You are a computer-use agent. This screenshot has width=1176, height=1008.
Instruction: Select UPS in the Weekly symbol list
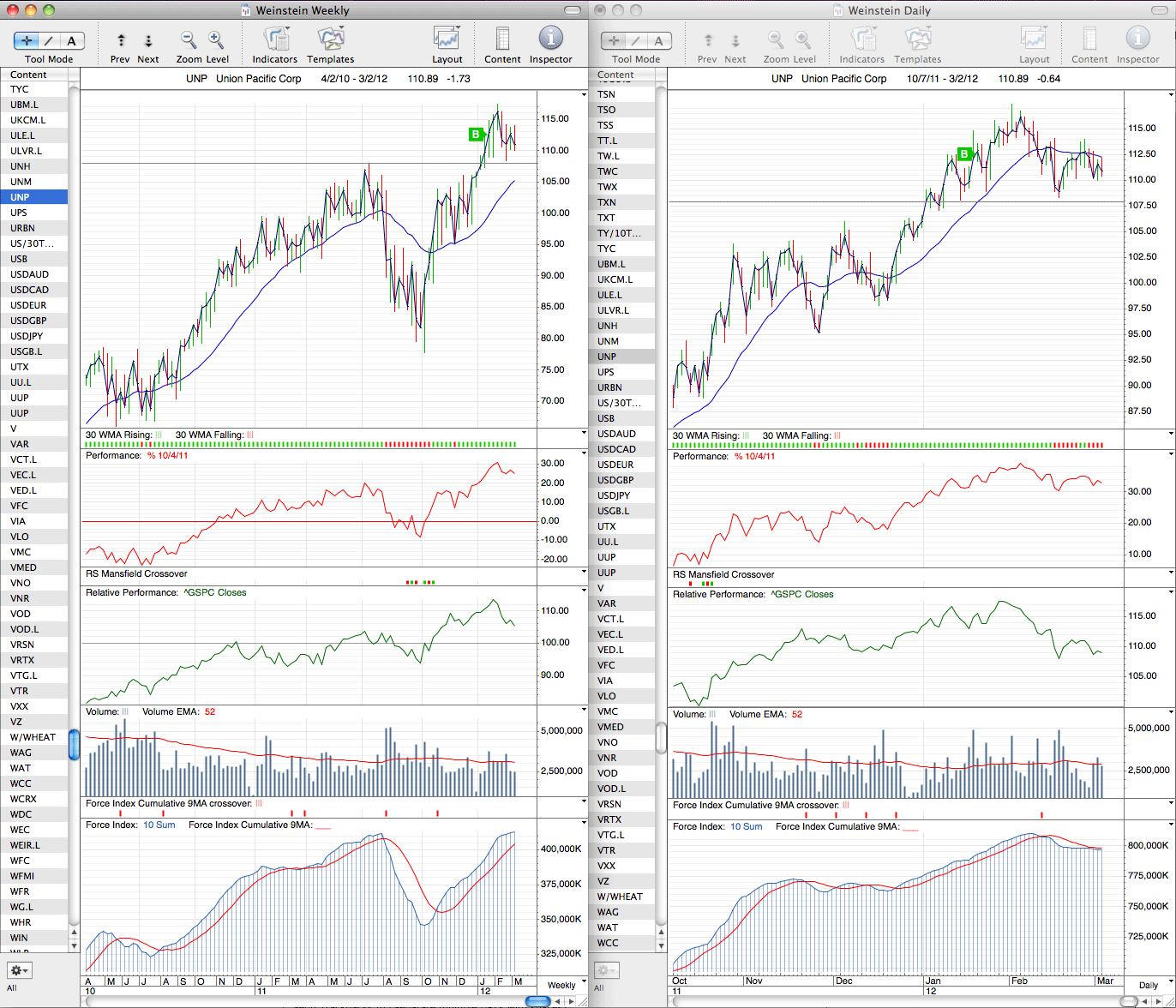point(34,213)
